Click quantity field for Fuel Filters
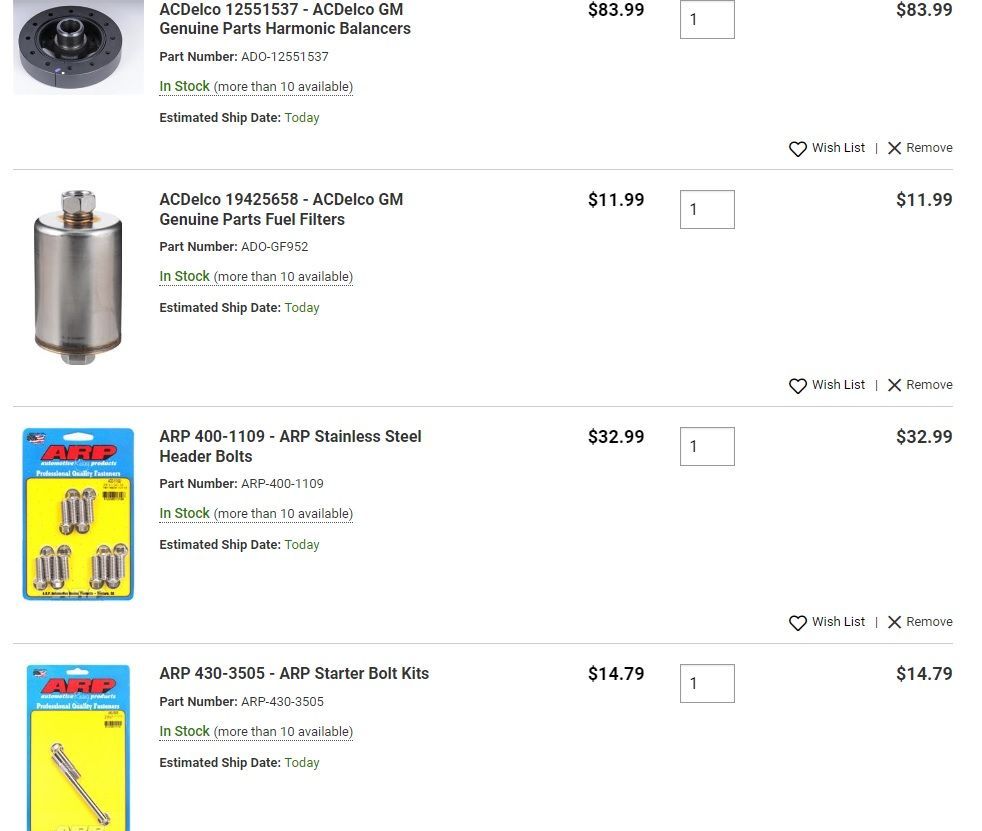982x831 pixels. (x=707, y=209)
